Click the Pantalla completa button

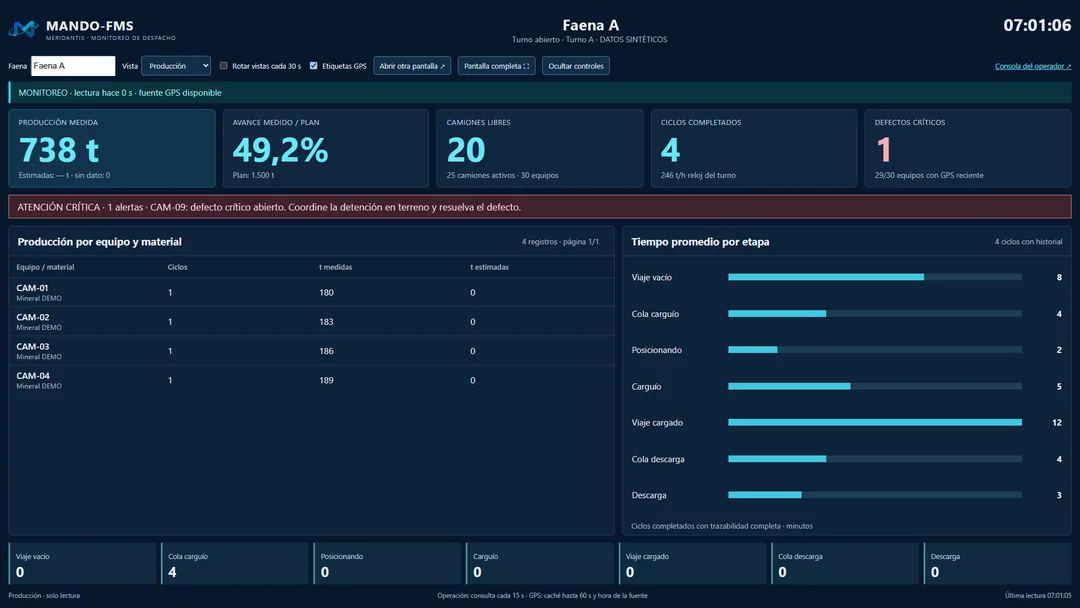(x=497, y=66)
